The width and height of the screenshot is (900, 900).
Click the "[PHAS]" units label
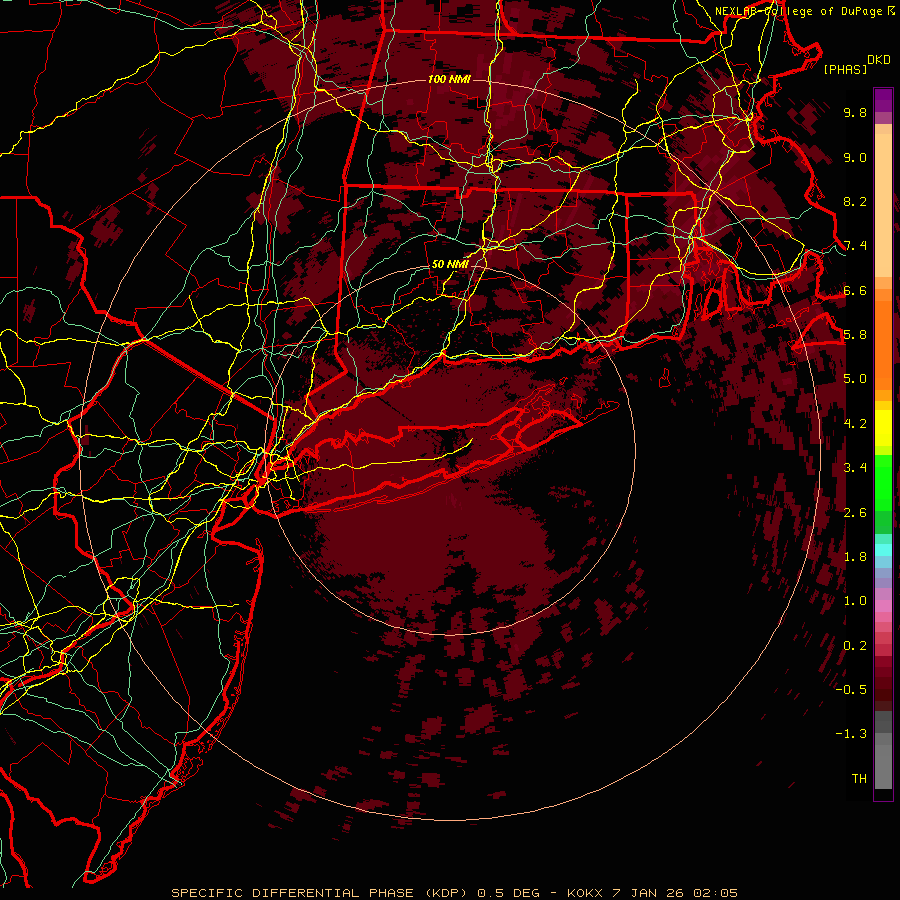point(845,70)
